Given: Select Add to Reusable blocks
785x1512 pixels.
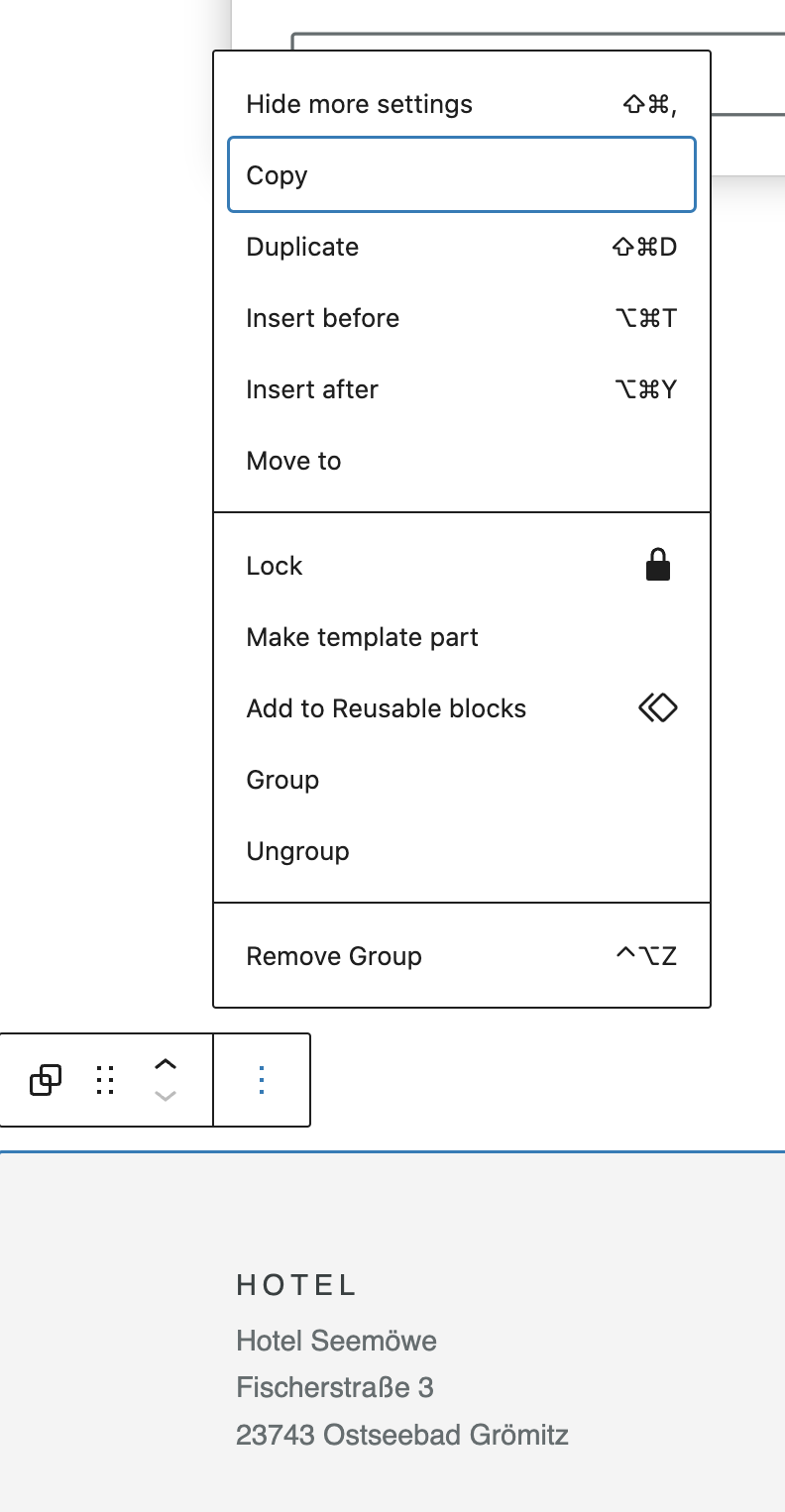Looking at the screenshot, I should point(462,708).
